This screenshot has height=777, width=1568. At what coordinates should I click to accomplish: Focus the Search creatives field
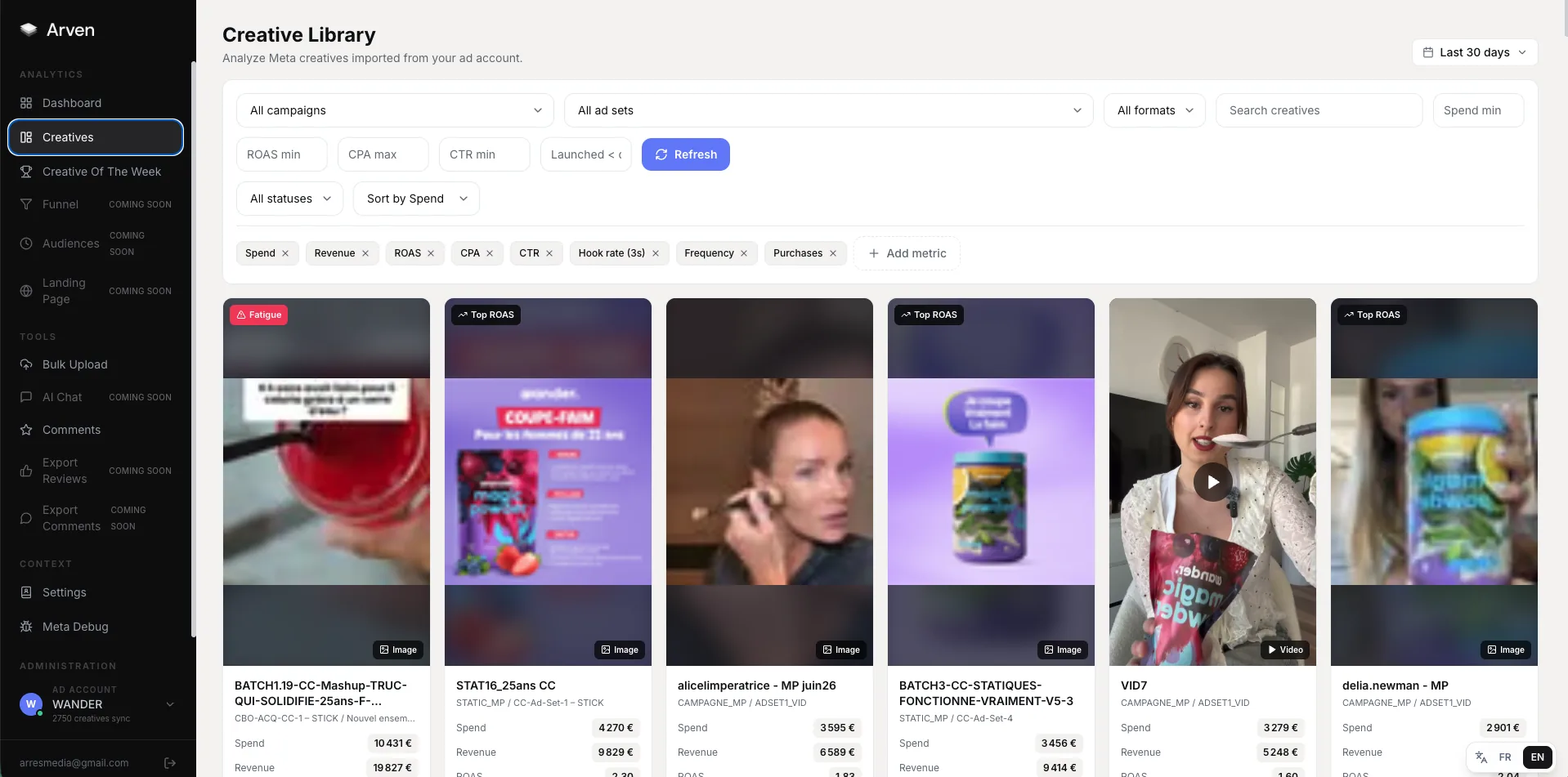click(x=1319, y=110)
